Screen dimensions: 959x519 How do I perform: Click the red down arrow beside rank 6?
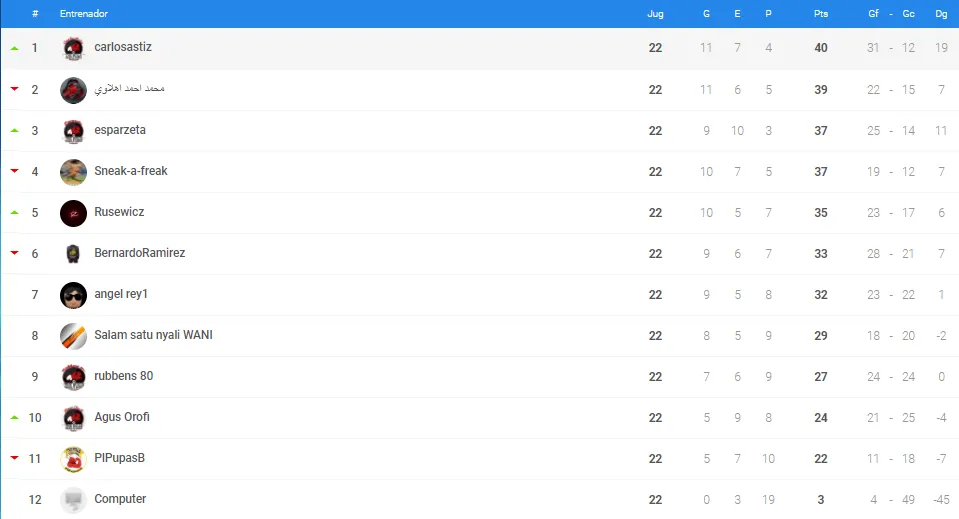click(x=15, y=253)
